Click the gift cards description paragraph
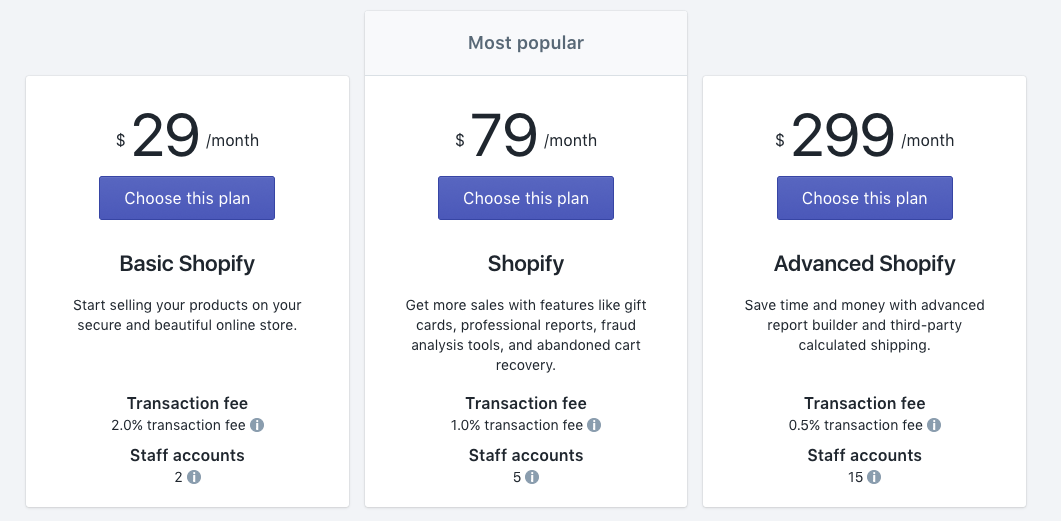Screen dimensions: 1061x521 pos(526,335)
